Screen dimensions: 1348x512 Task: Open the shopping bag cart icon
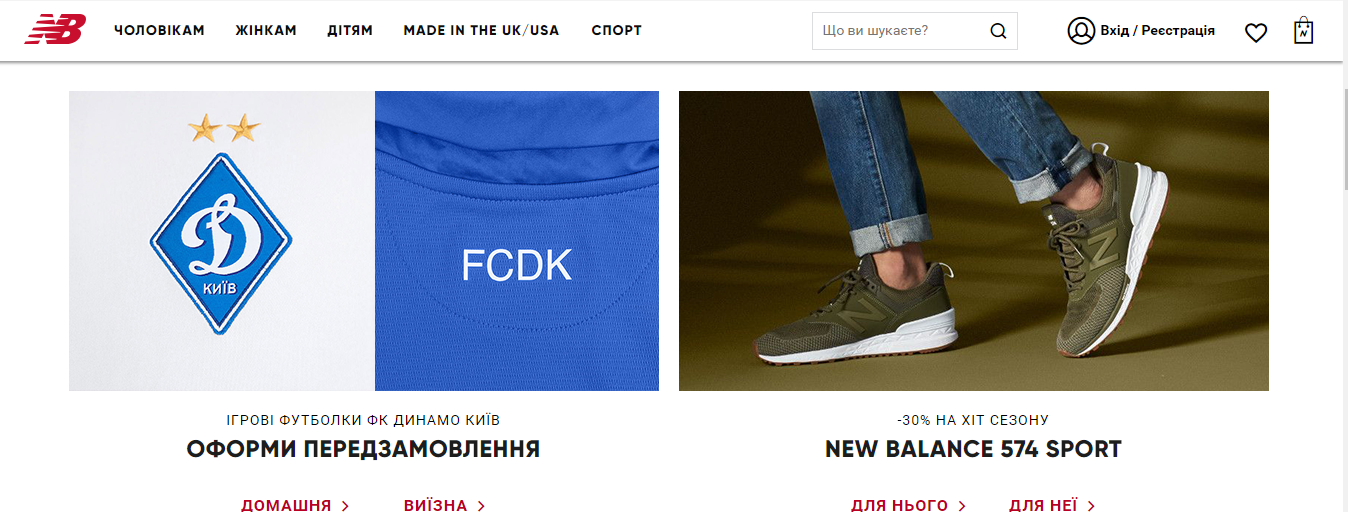click(x=1303, y=30)
